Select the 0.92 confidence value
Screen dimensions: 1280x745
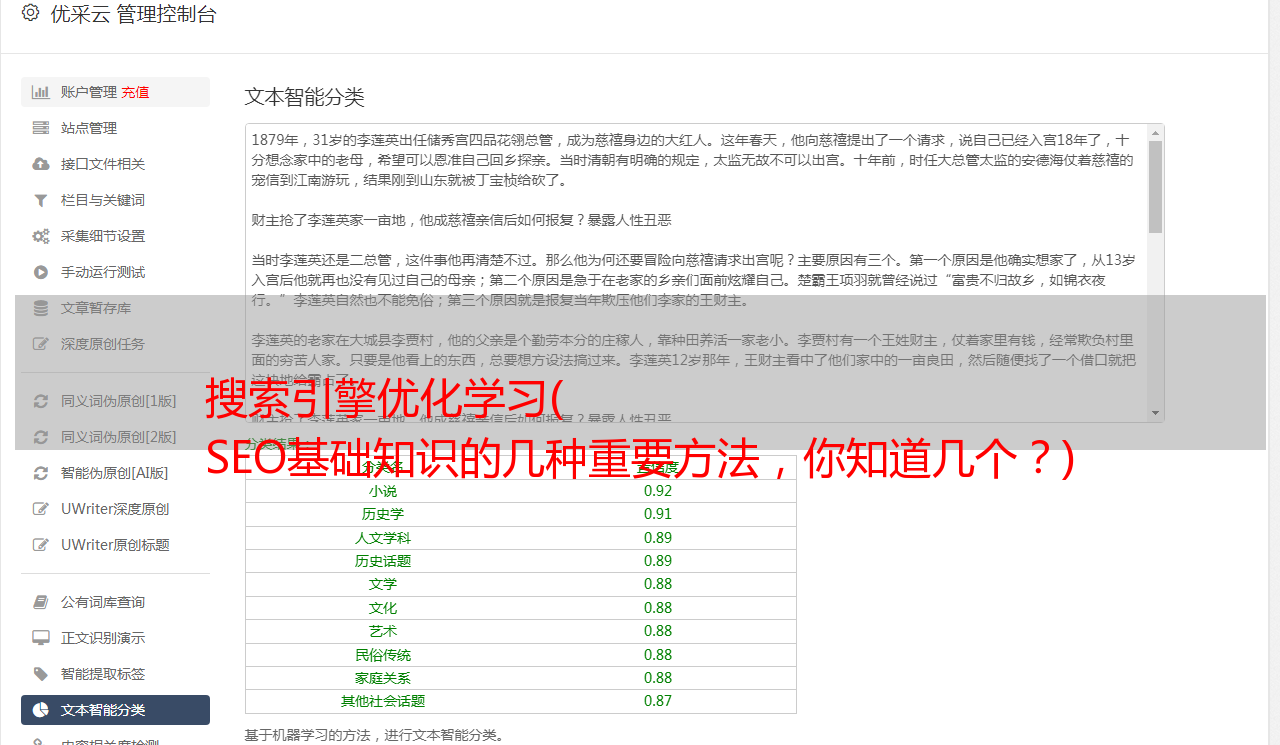tap(658, 491)
